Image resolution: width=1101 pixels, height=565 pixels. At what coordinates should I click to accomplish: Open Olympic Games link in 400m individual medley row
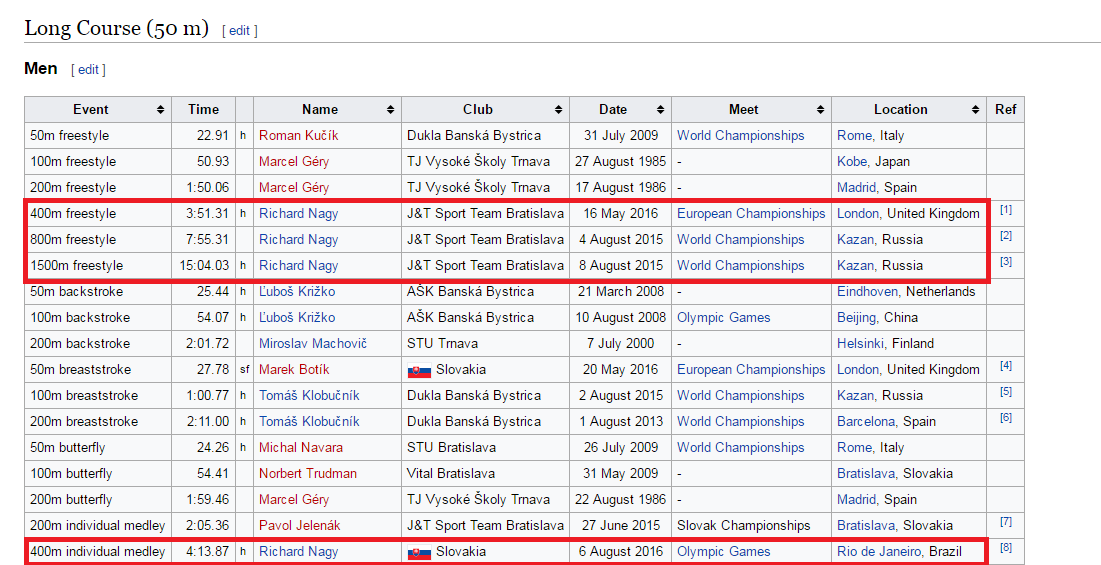723,551
